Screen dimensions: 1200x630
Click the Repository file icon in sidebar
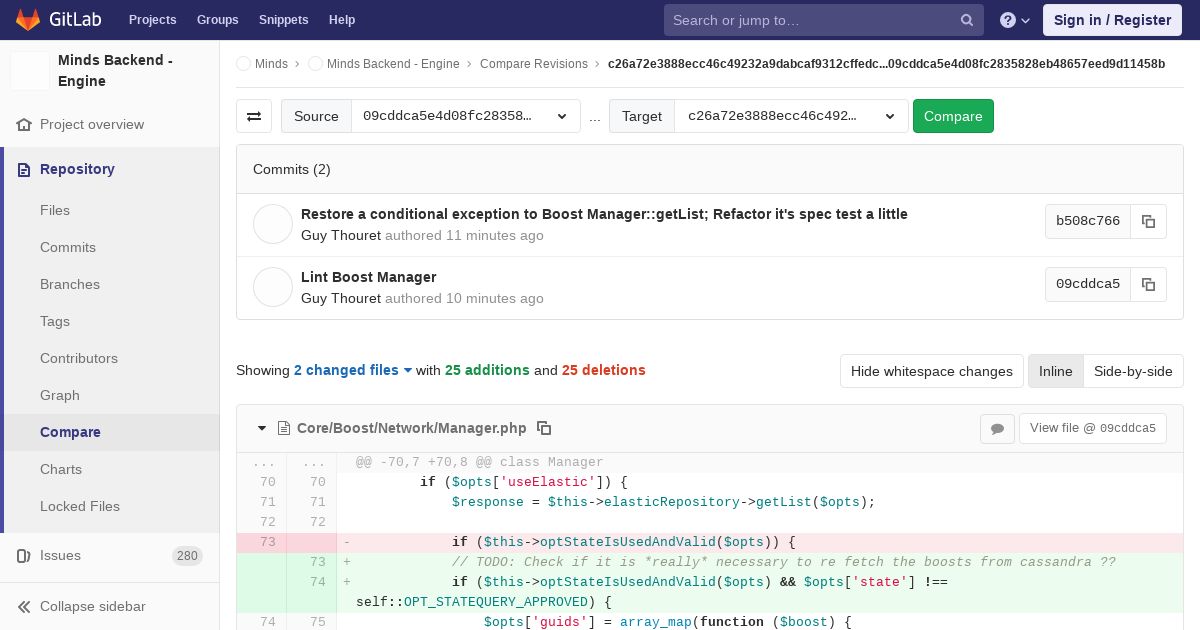24,170
